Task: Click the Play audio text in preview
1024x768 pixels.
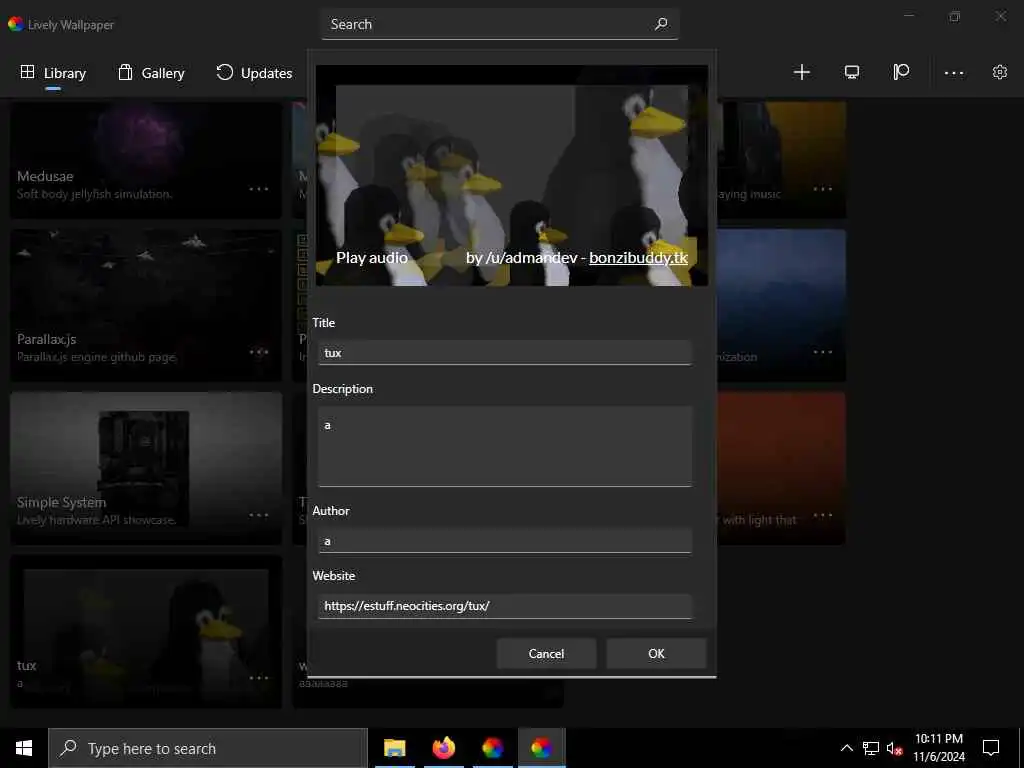Action: tap(372, 258)
